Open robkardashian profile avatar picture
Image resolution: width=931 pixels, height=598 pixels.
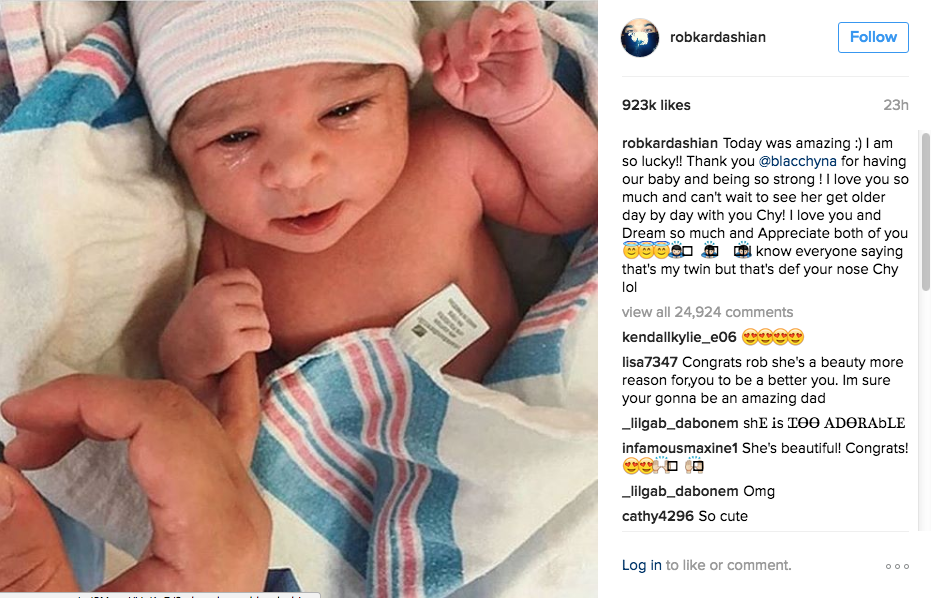point(639,37)
